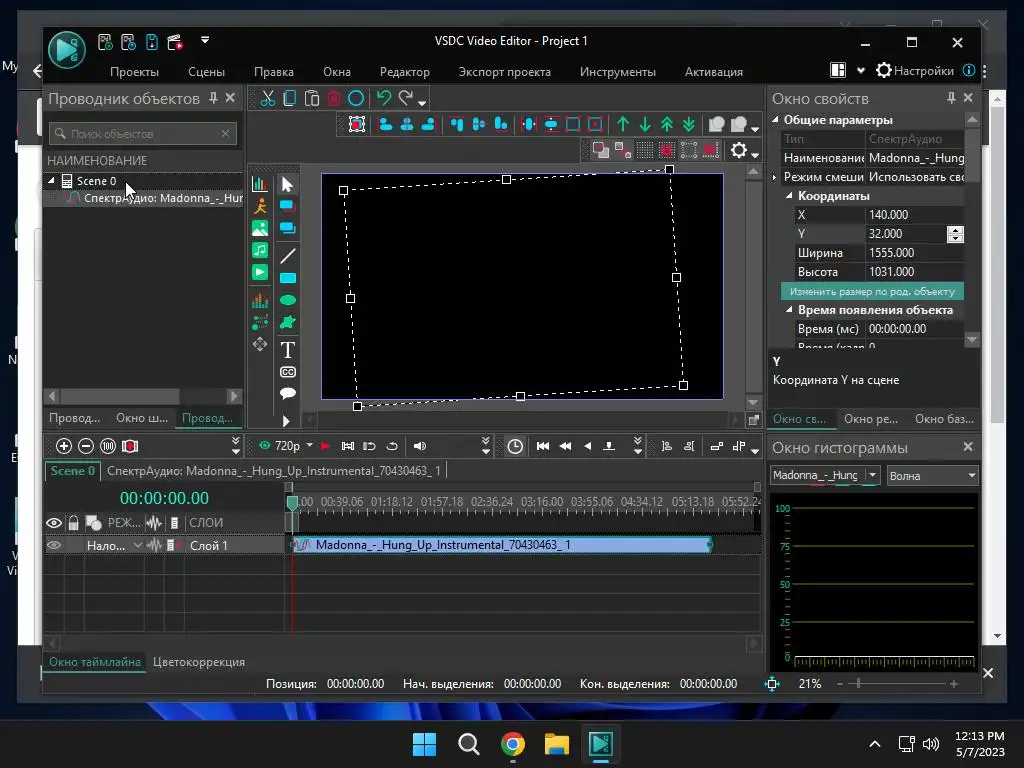Switch to the Цветокоррекция tab
This screenshot has width=1024, height=768.
click(199, 662)
